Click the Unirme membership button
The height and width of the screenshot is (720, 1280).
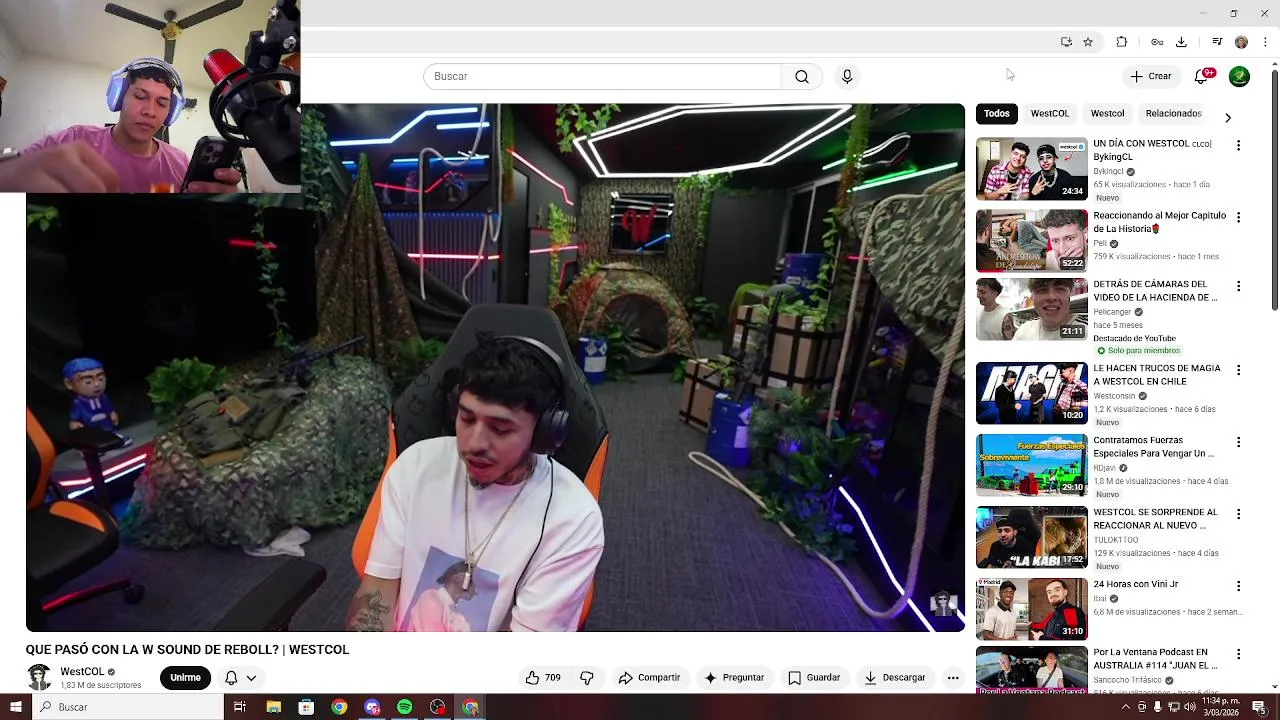[185, 678]
